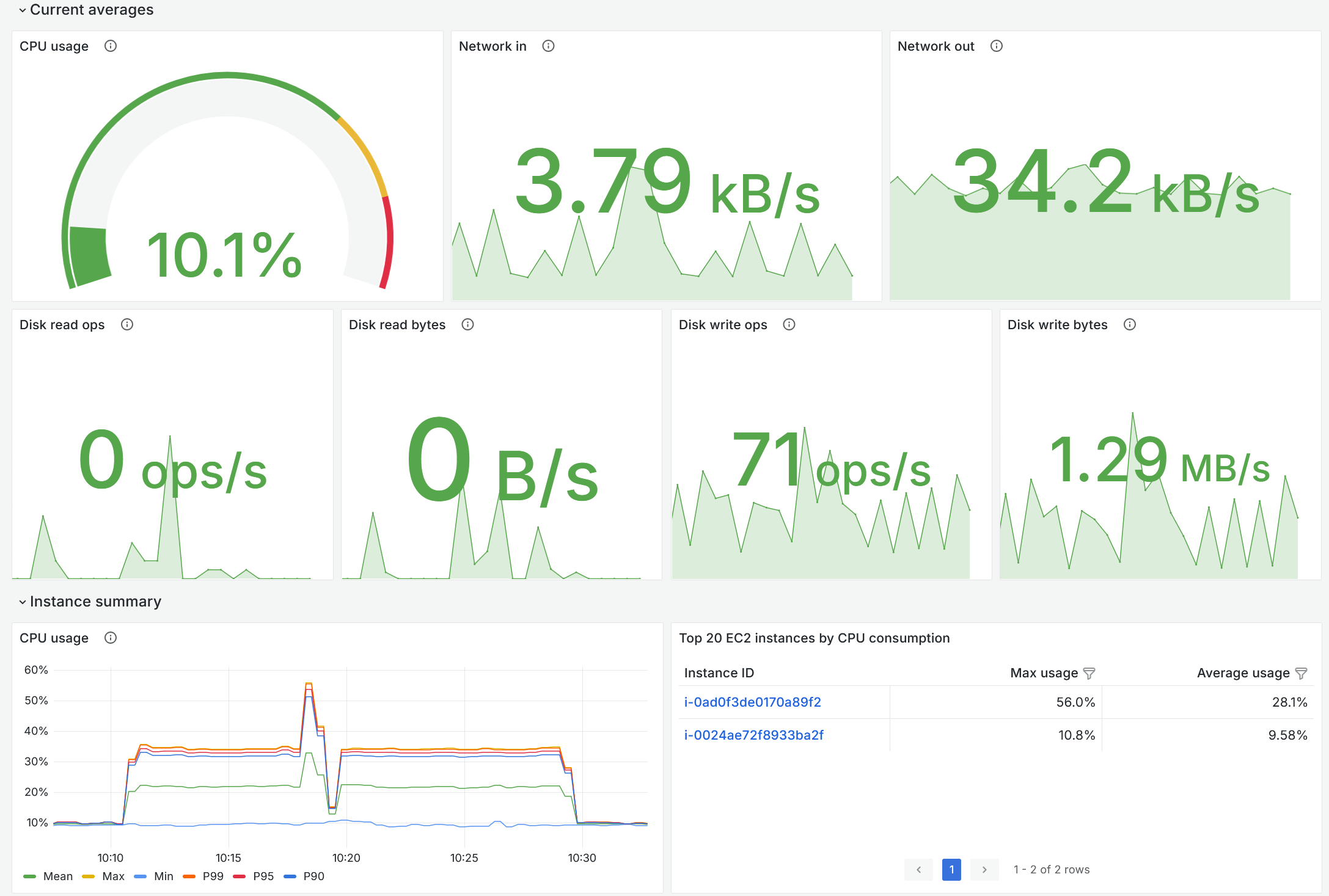
Task: Open instance i-0024ae72f8933ba2f
Action: (754, 735)
